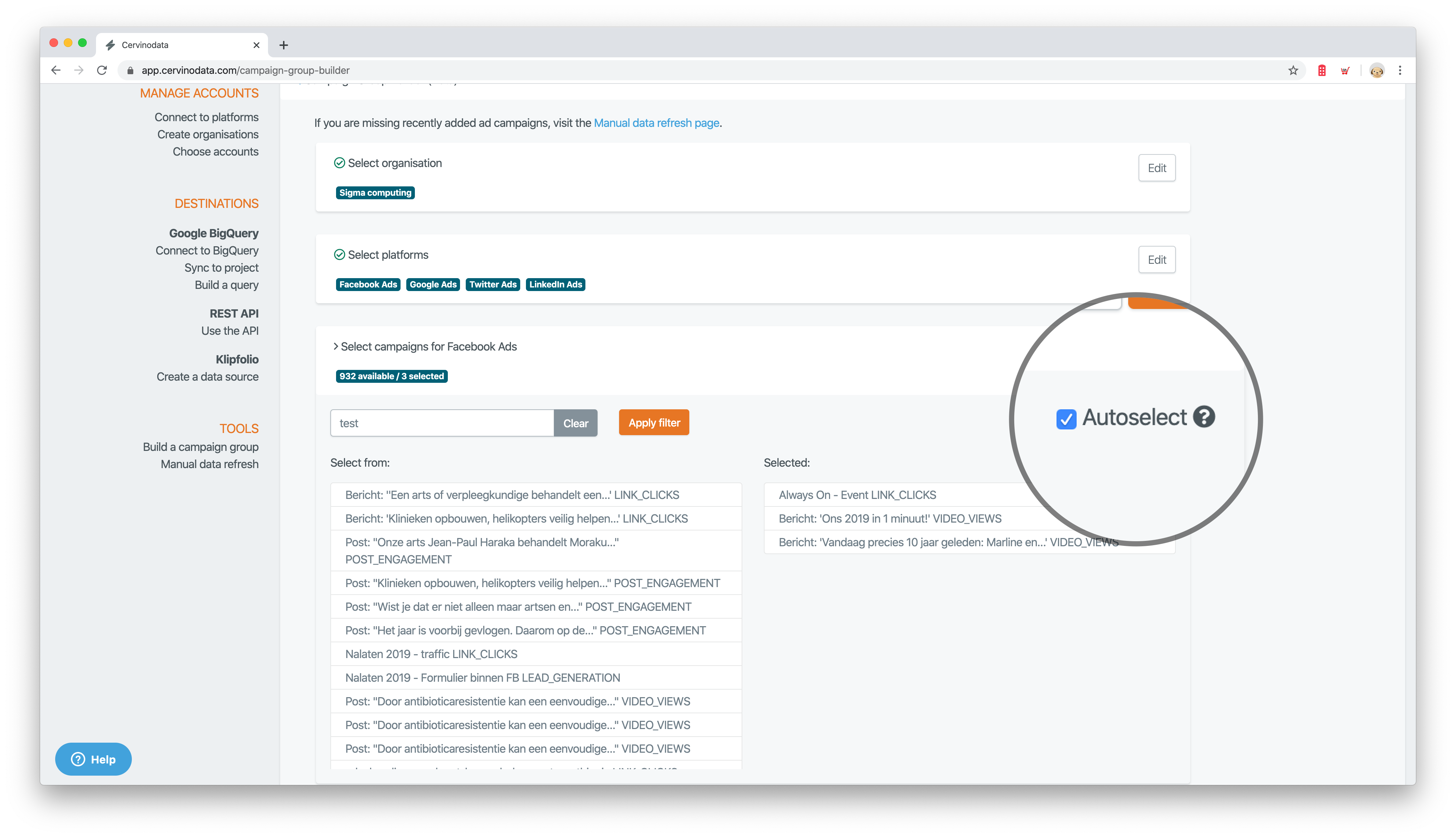Select Nalaten 2019 - traffic LINK_CLICKS campaign
The image size is (1456, 838).
536,654
